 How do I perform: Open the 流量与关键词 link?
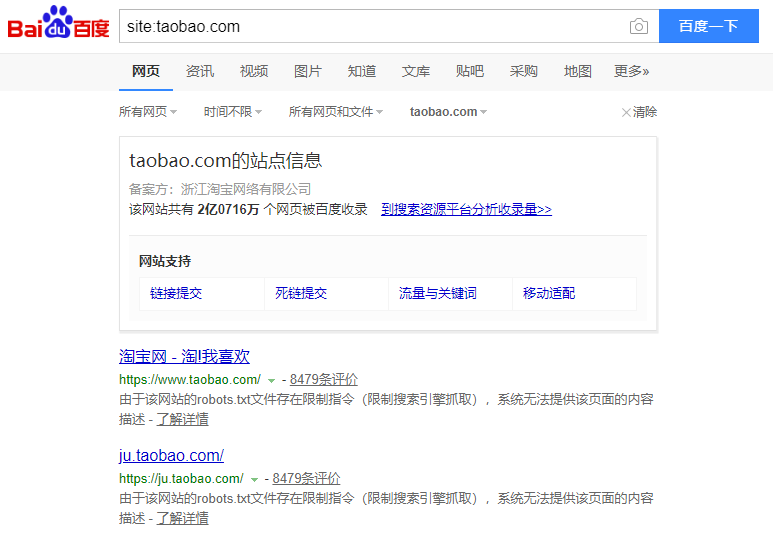437,293
